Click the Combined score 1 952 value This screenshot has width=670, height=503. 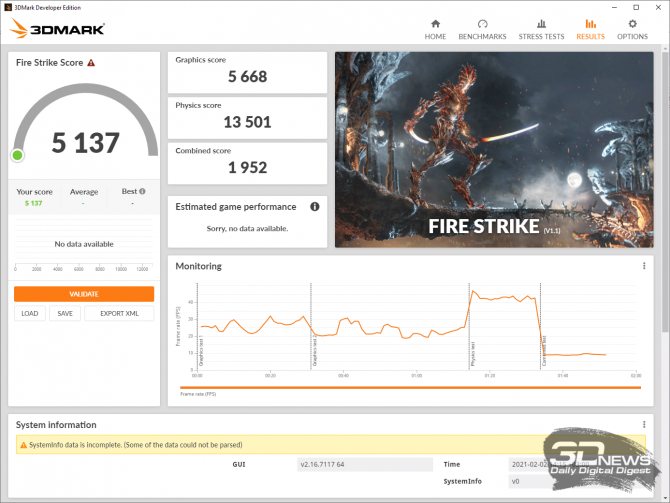pos(247,168)
